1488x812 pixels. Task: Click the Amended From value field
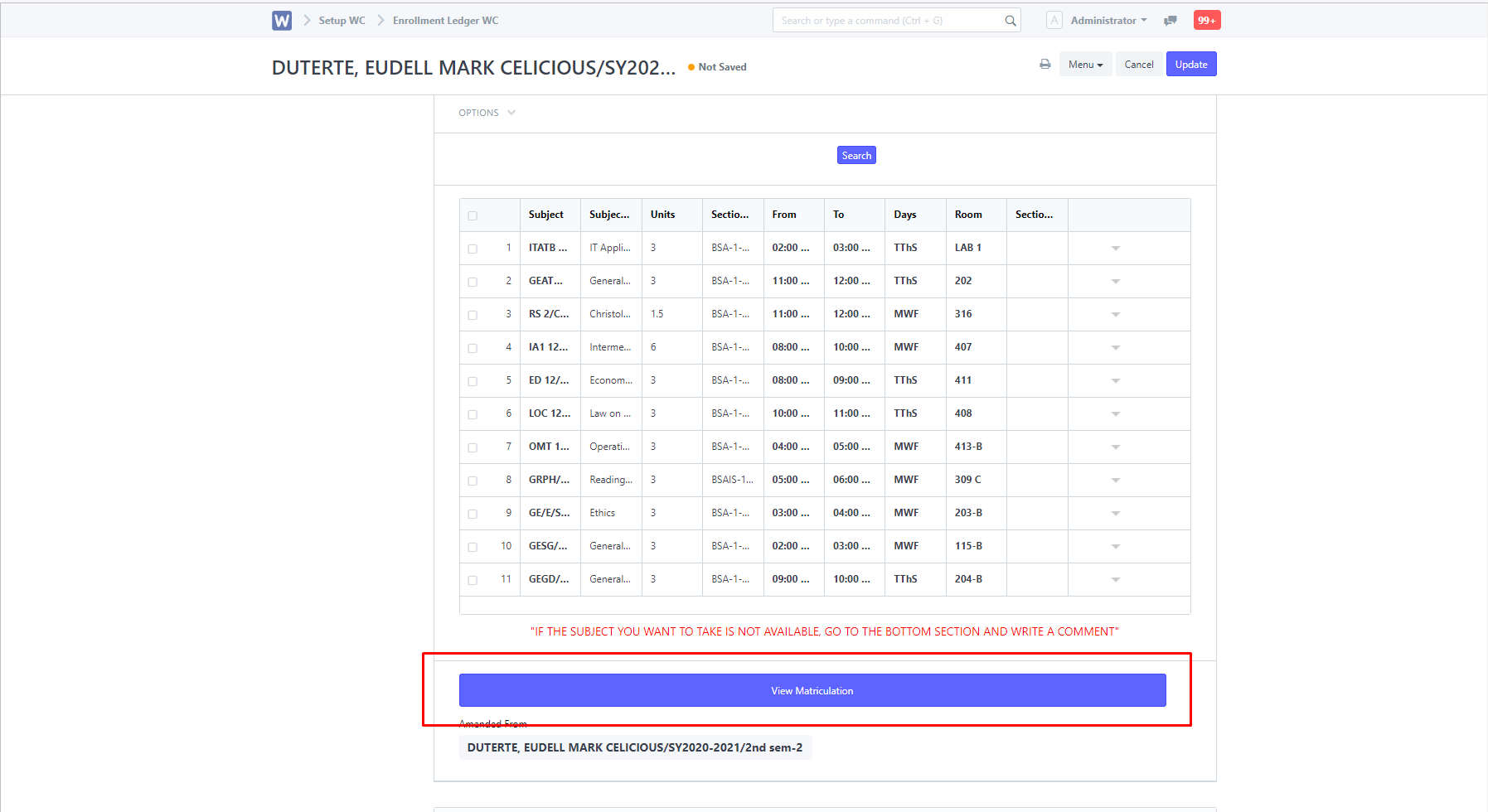pyautogui.click(x=635, y=747)
